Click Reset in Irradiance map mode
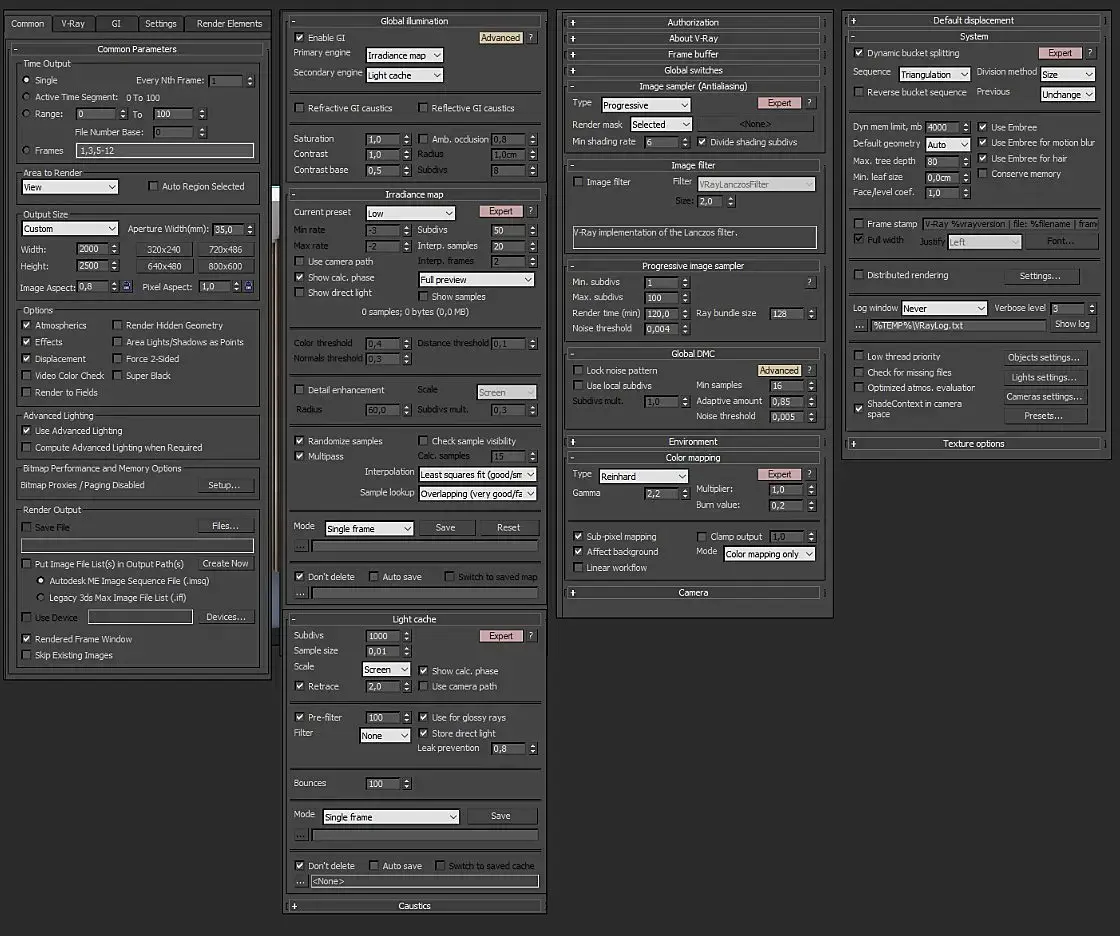This screenshot has height=936, width=1120. [x=509, y=528]
